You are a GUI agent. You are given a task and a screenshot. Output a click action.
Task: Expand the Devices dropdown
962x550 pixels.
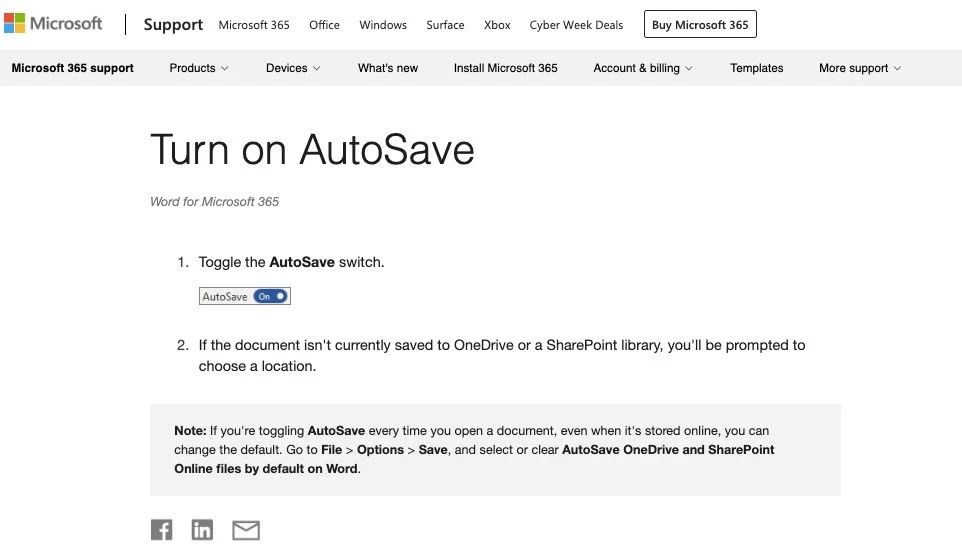coord(293,68)
